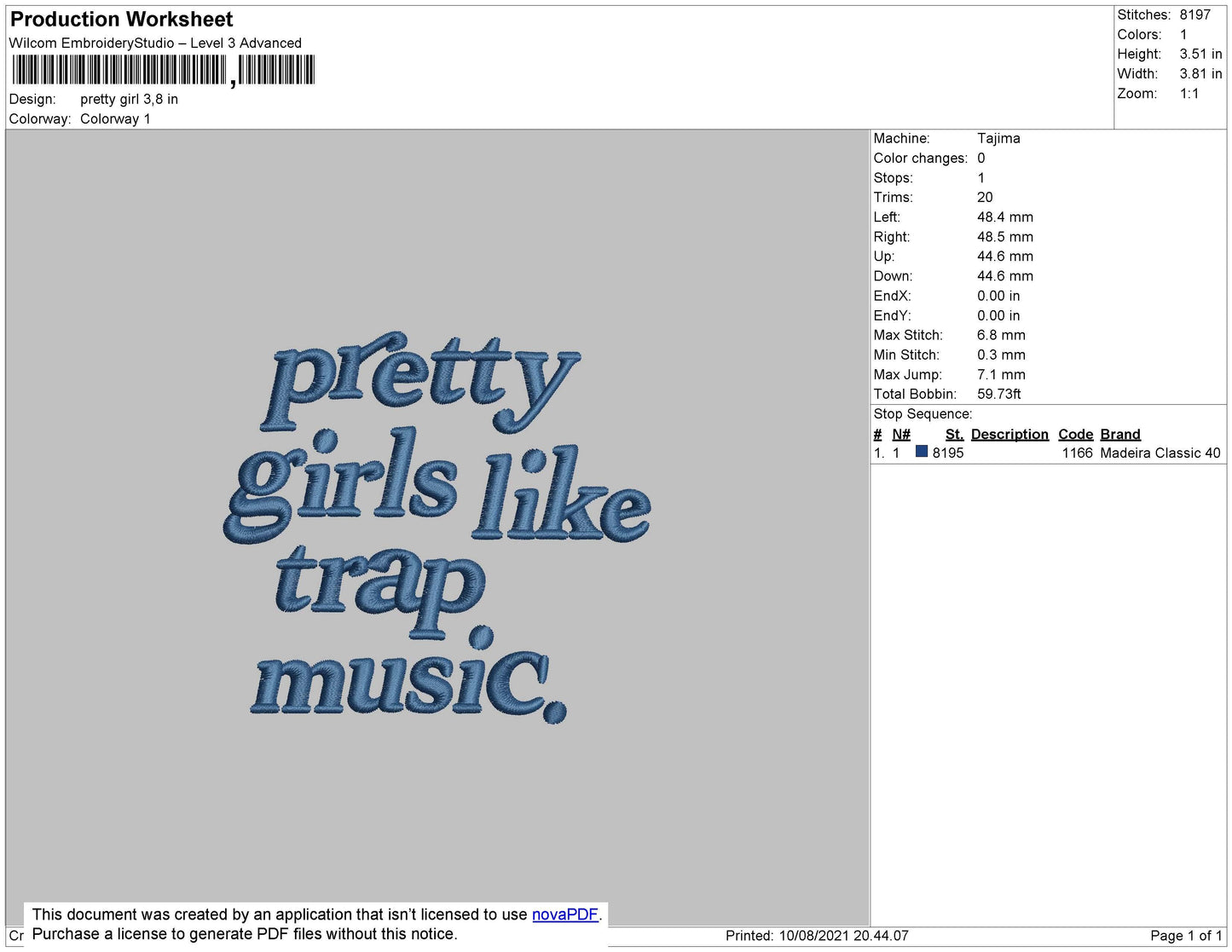Select the Color changes value 0
1232x952 pixels.
point(981,158)
